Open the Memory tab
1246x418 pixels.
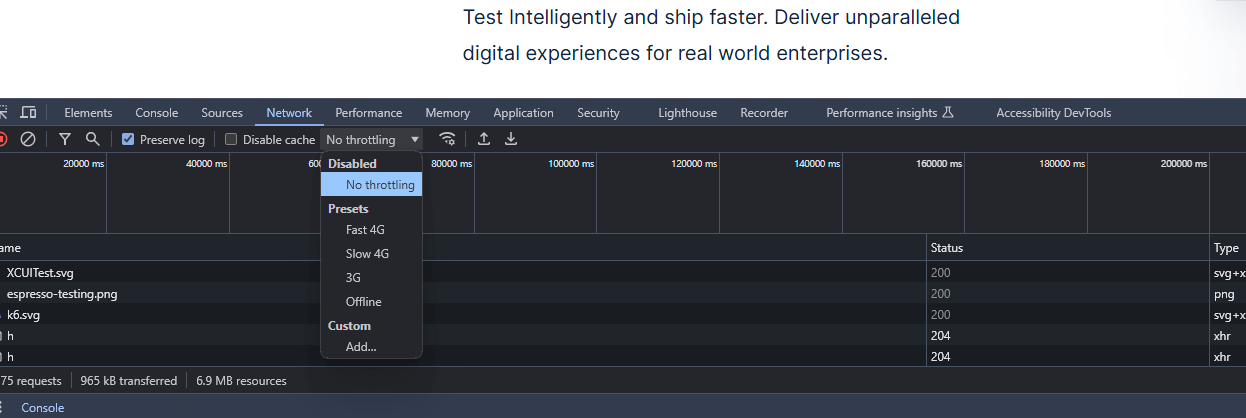click(x=447, y=113)
